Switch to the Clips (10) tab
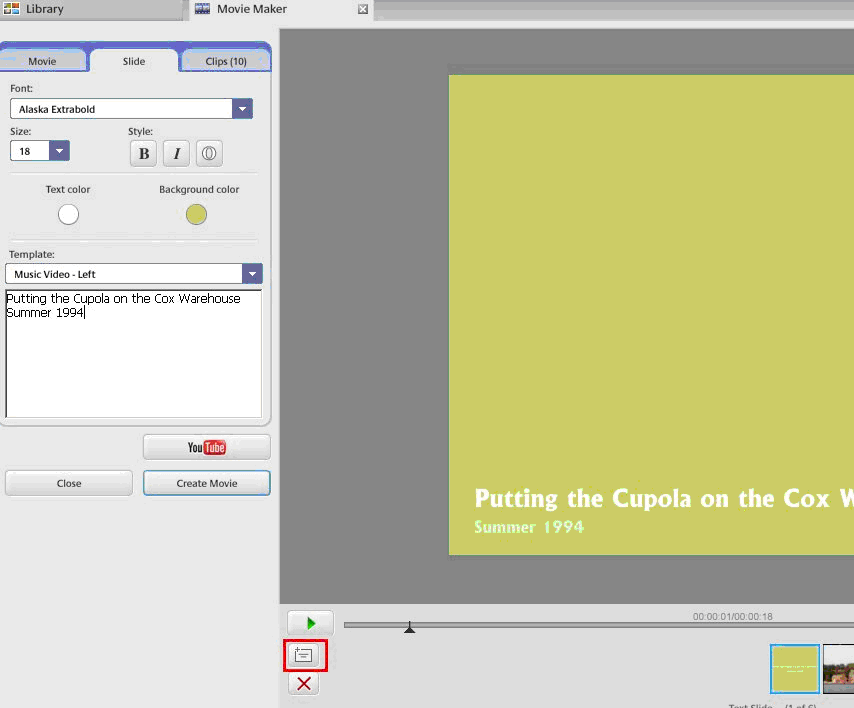Viewport: 854px width, 708px height. [x=226, y=61]
